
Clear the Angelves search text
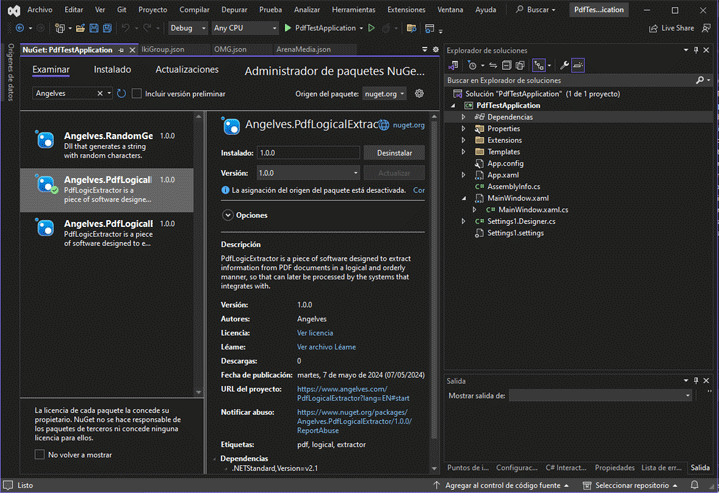click(100, 94)
